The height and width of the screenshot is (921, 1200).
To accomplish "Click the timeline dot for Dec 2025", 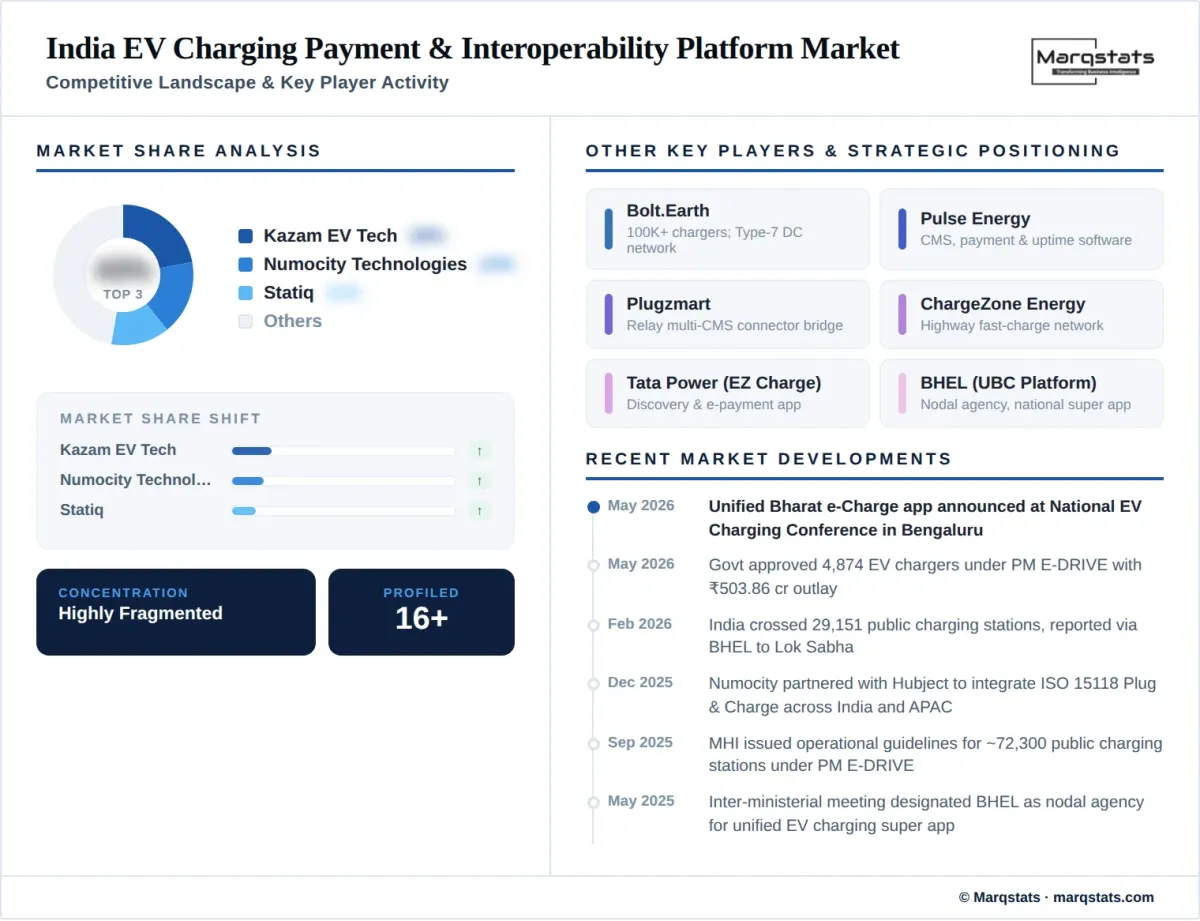I will point(593,684).
